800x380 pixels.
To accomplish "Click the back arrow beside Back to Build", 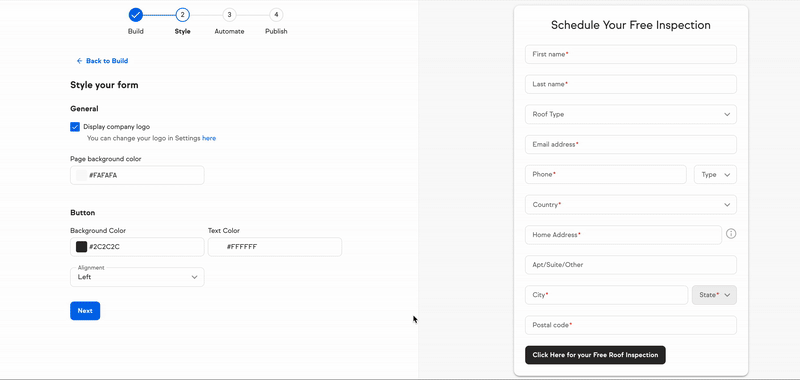I will (79, 61).
